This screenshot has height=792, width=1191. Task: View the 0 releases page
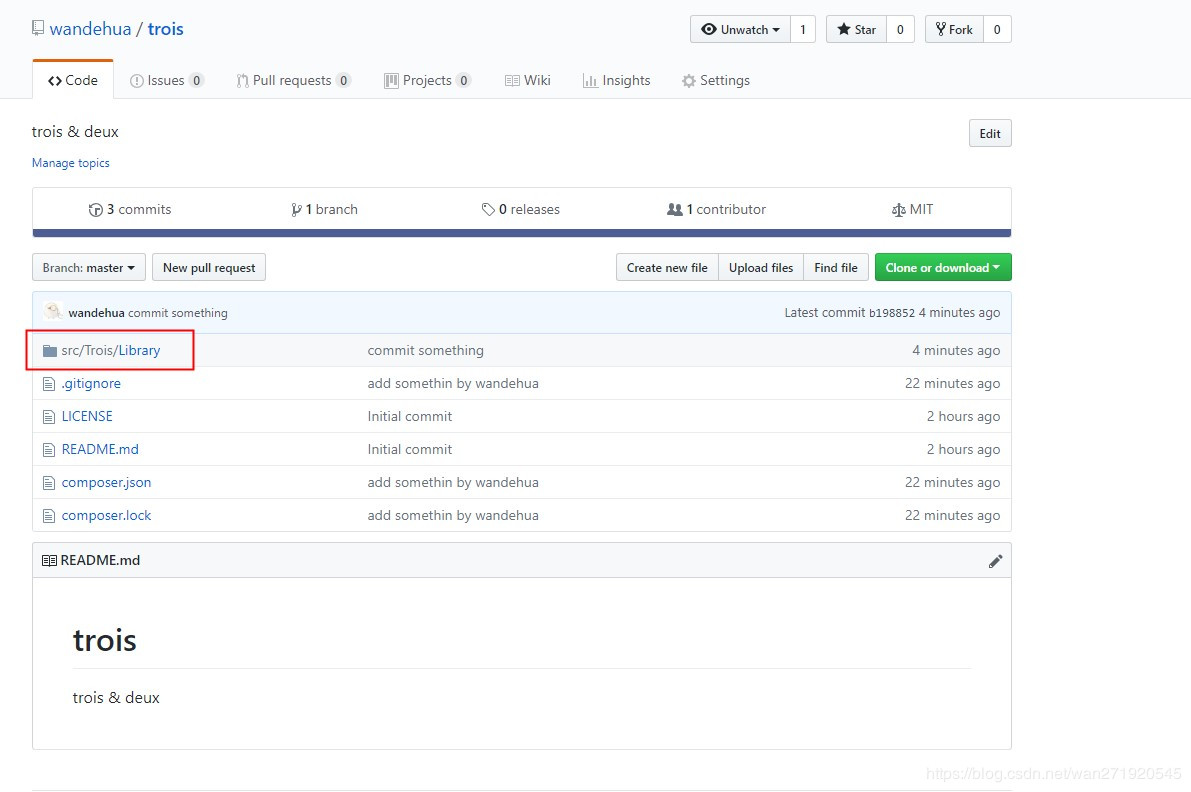(x=521, y=210)
